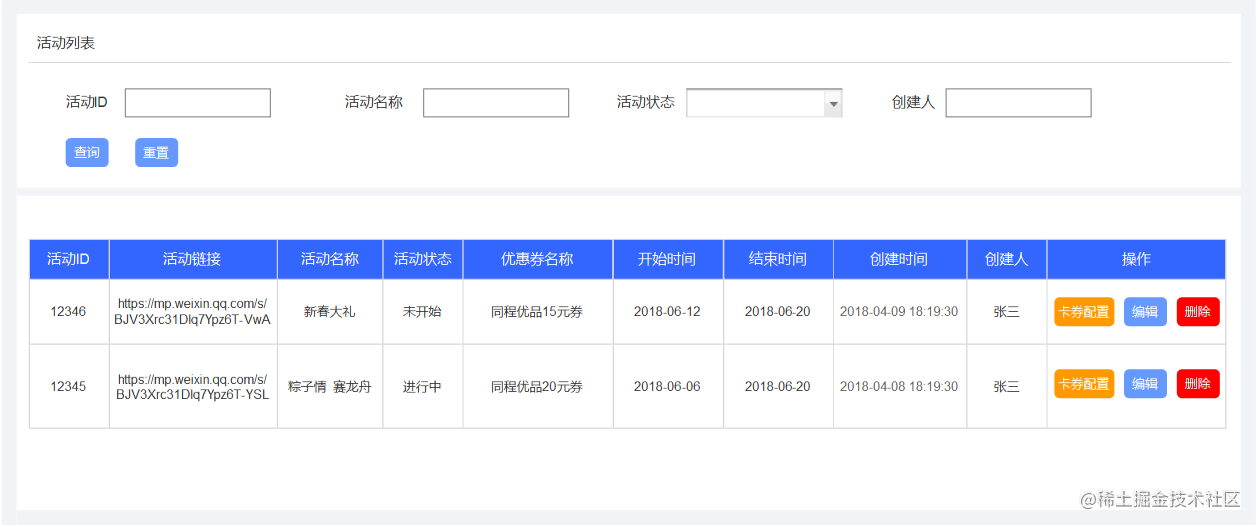The height and width of the screenshot is (527, 1258).
Task: Click the 操作 column header
Action: (1136, 259)
